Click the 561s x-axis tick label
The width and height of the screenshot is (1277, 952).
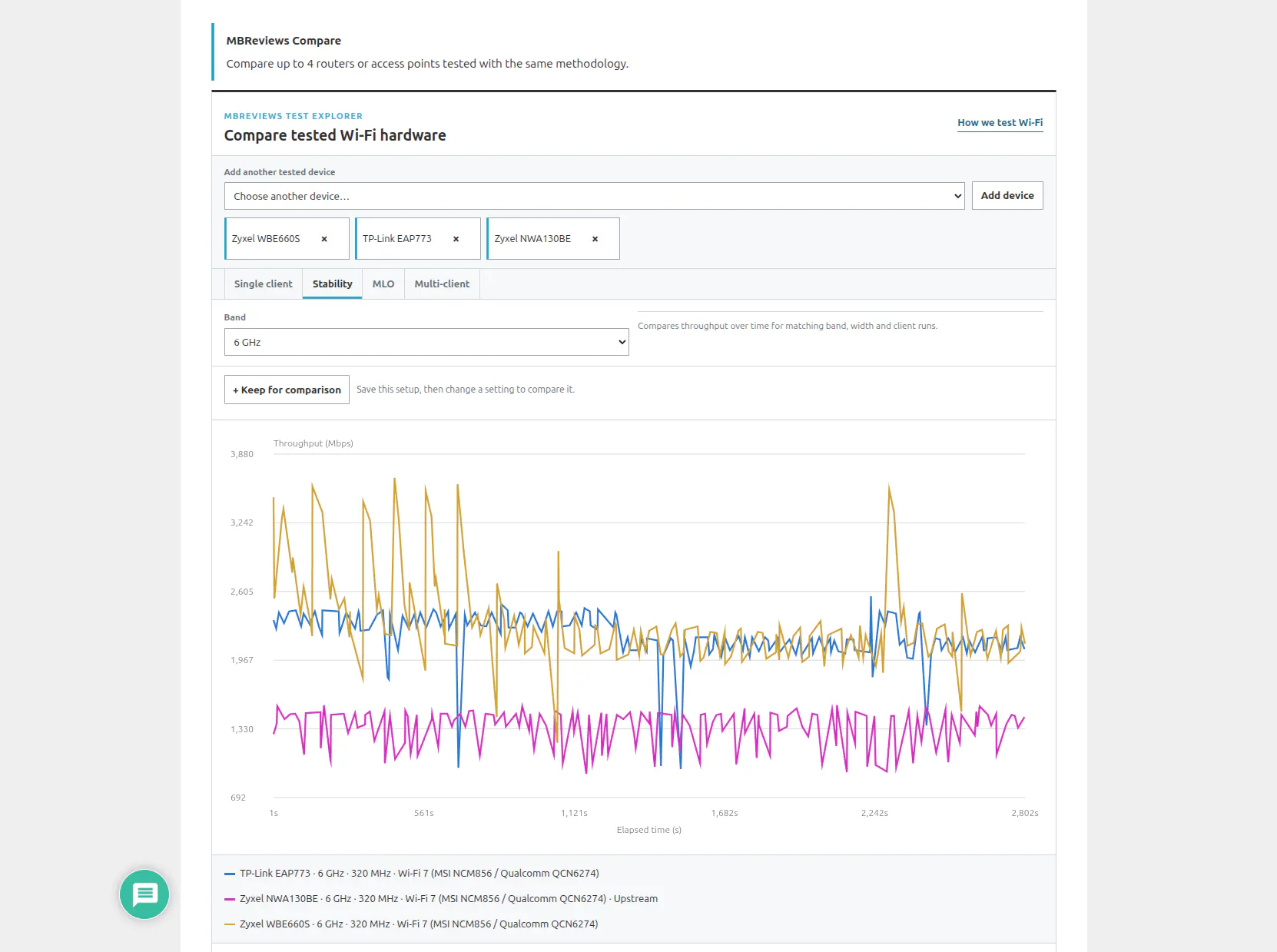coord(424,813)
